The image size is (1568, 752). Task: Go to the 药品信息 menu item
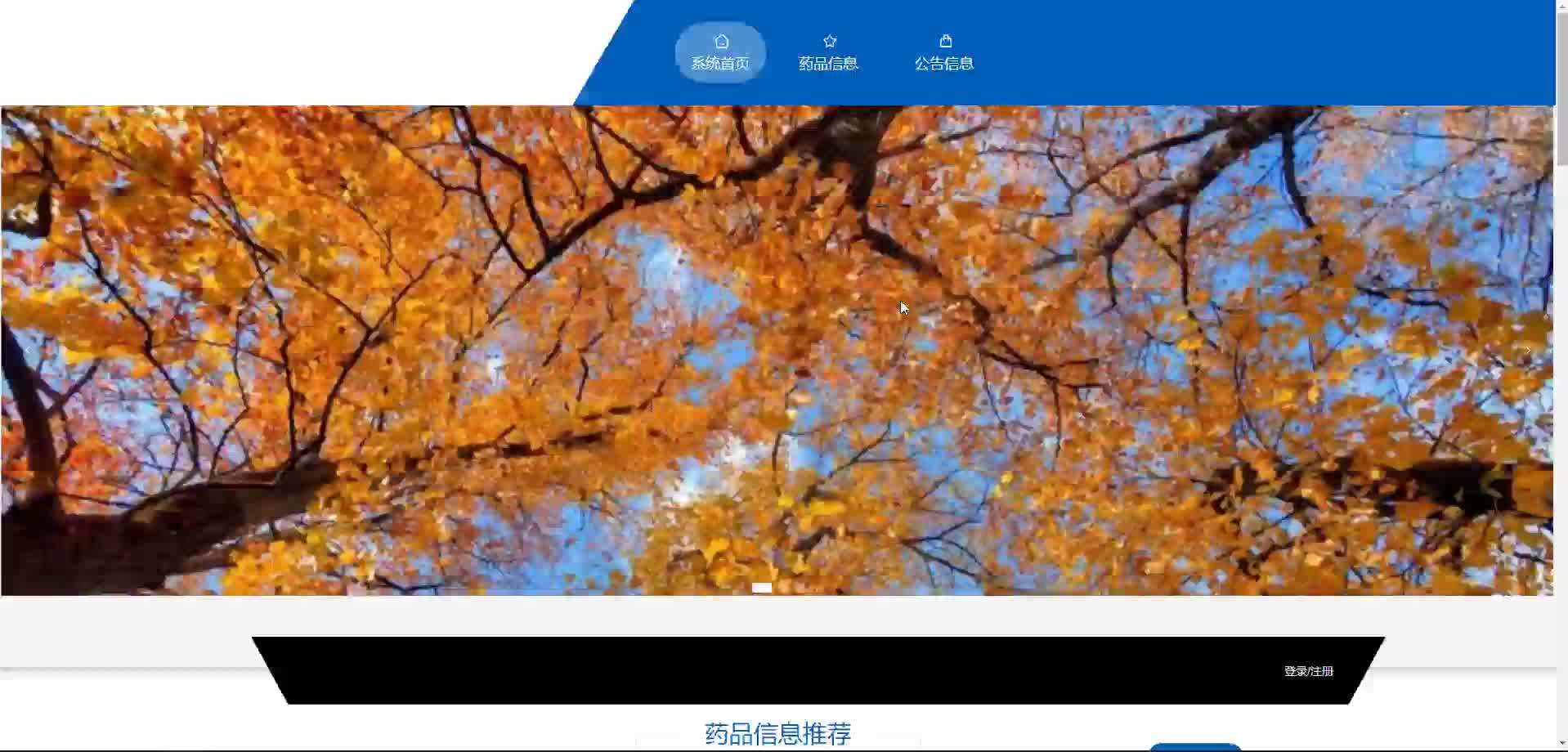click(x=828, y=52)
